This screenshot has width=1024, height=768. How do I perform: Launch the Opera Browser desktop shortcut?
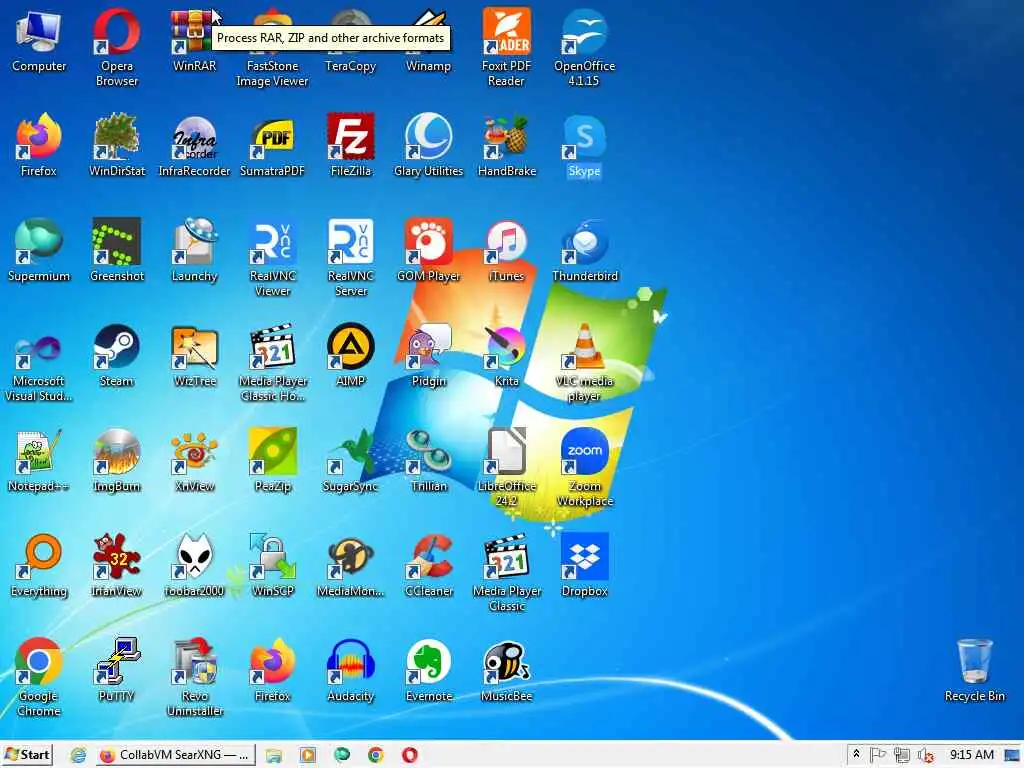(x=116, y=47)
